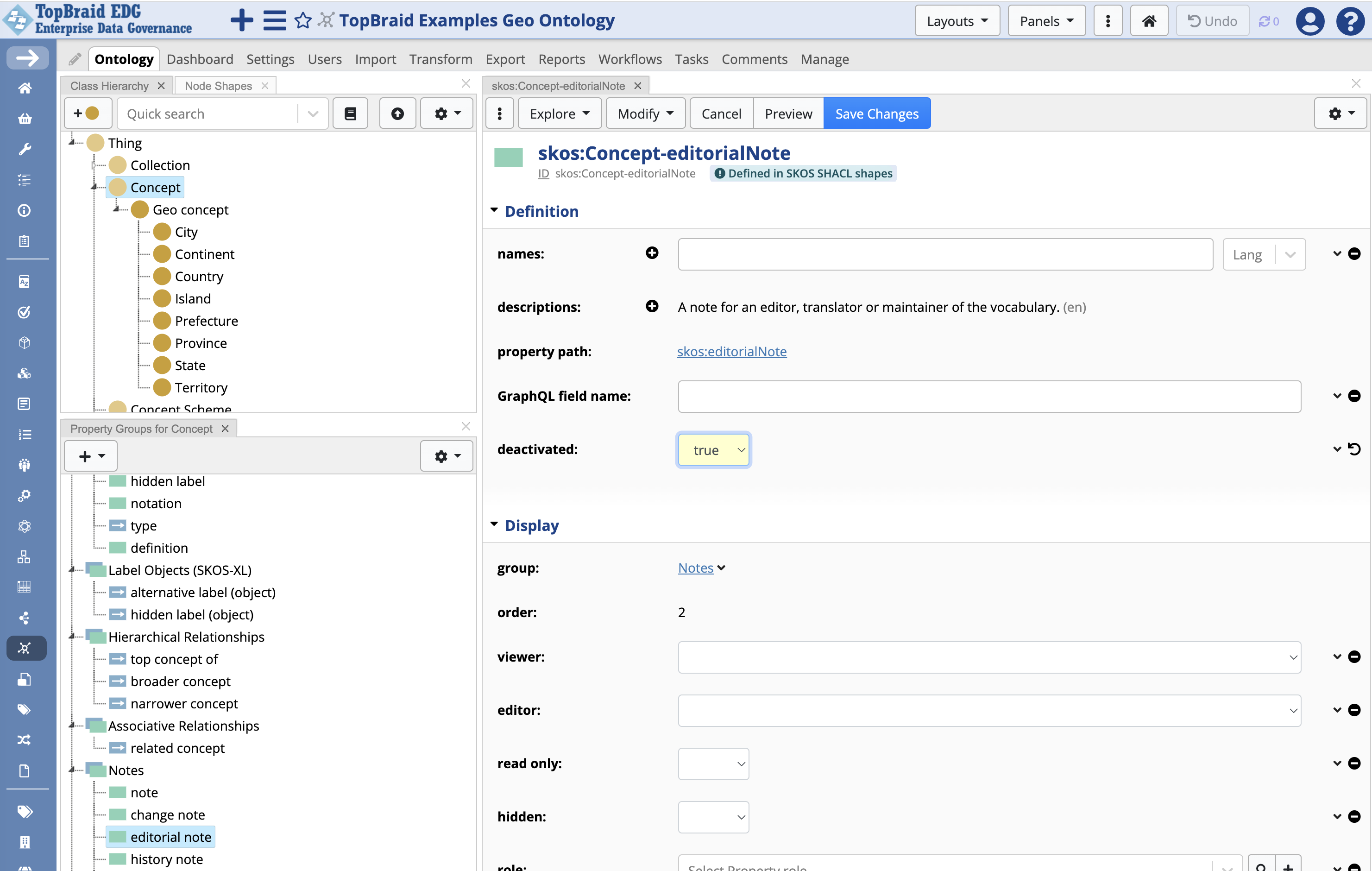The image size is (1372, 871).
Task: Click the names text input field
Action: [945, 254]
